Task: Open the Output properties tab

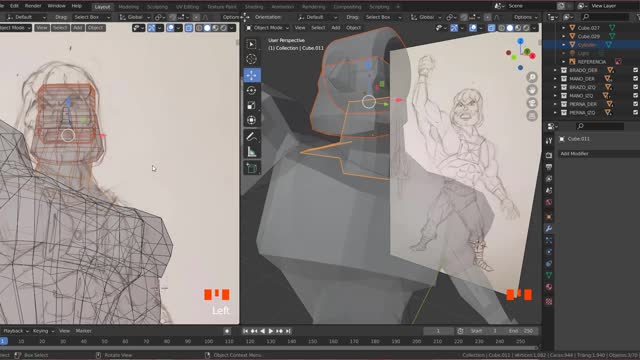Action: (549, 167)
